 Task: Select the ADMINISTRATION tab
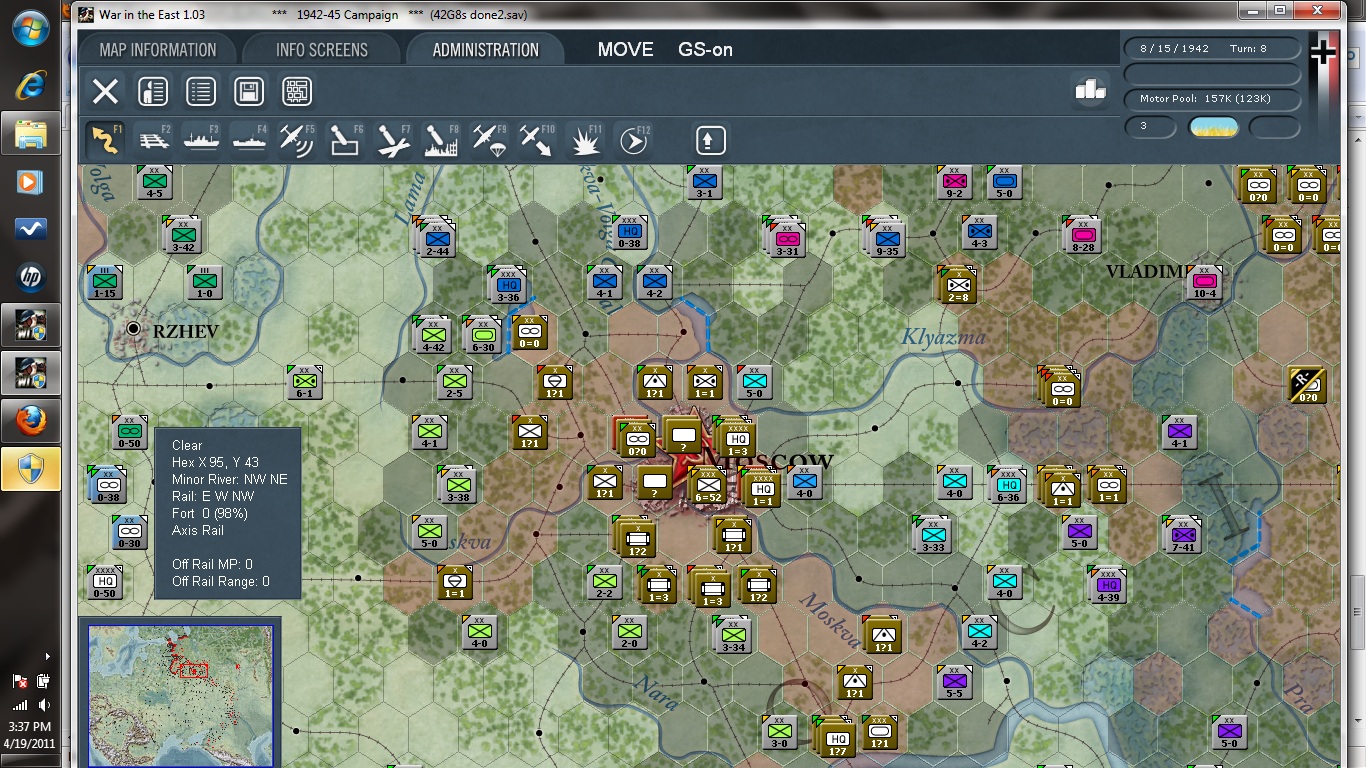coord(486,50)
